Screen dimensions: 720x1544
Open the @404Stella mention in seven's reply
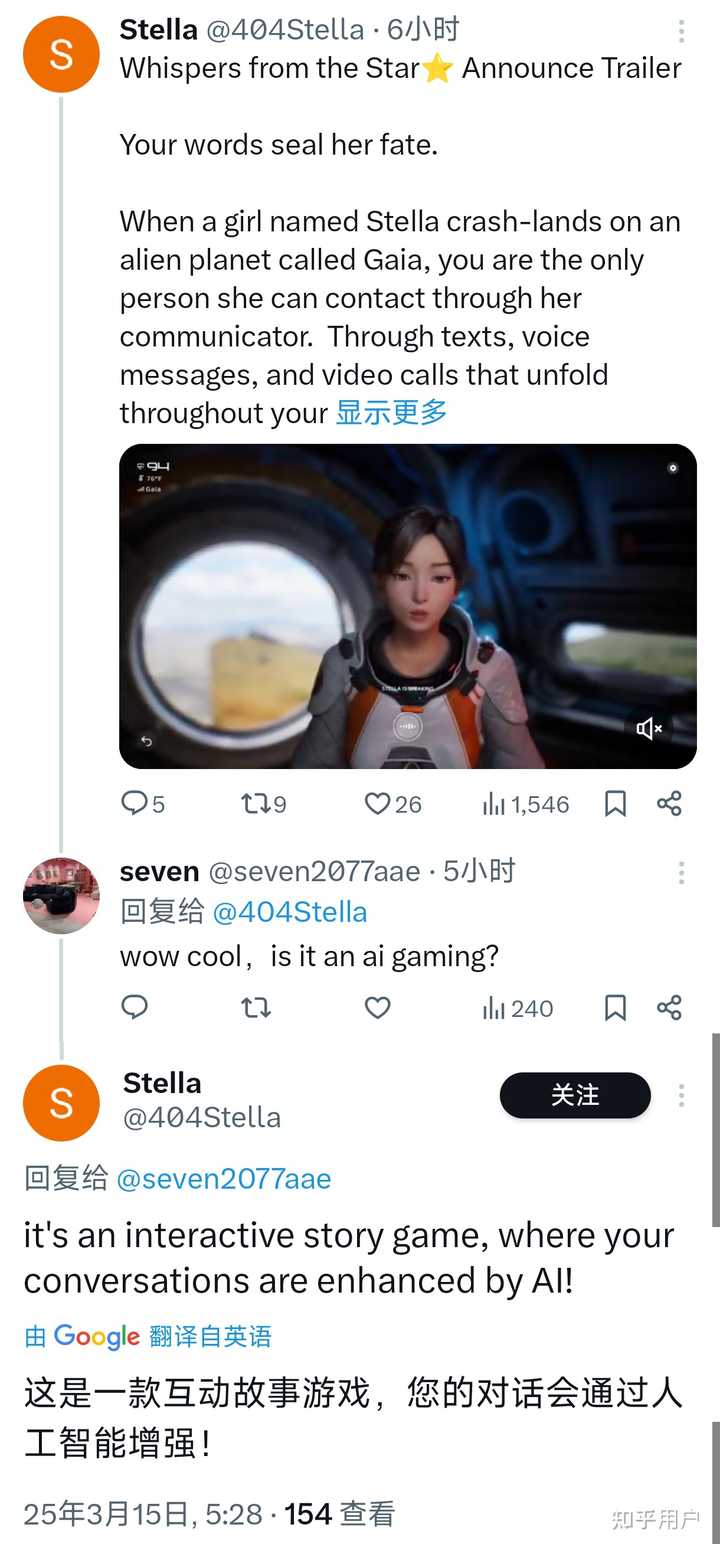coord(290,912)
